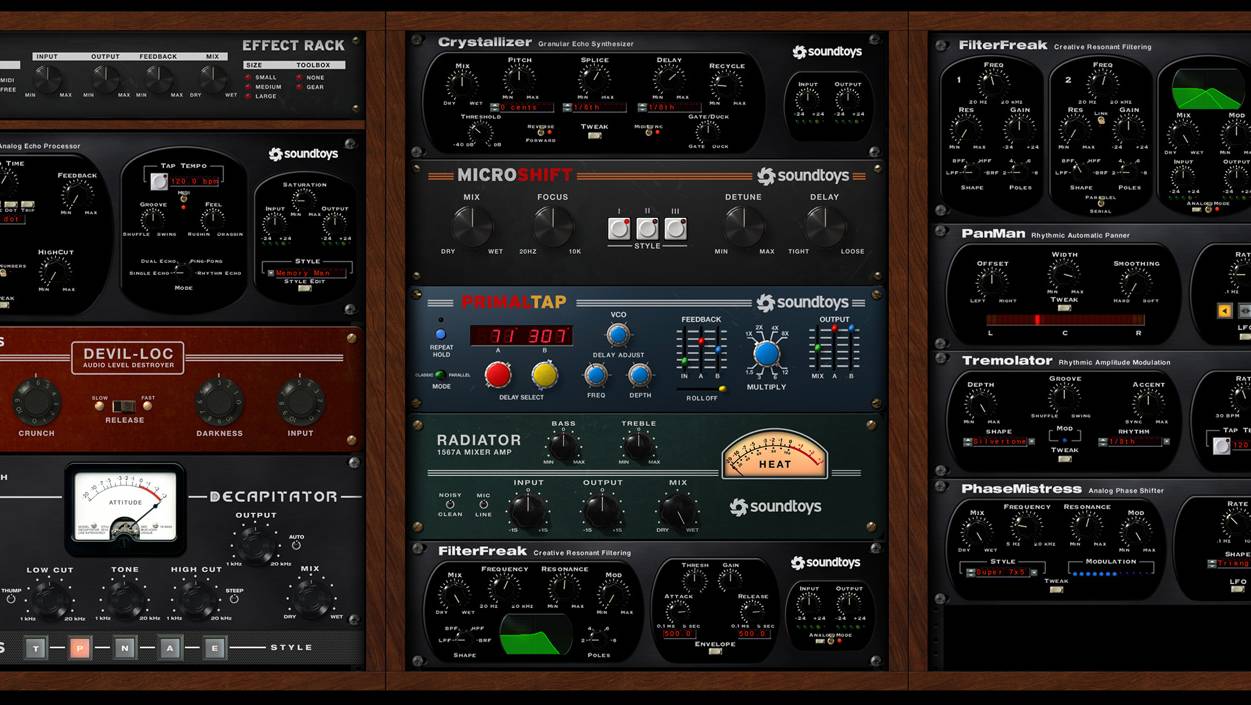Select Small size in Effect Rack
Viewport: 1251px width, 705px height.
click(249, 77)
